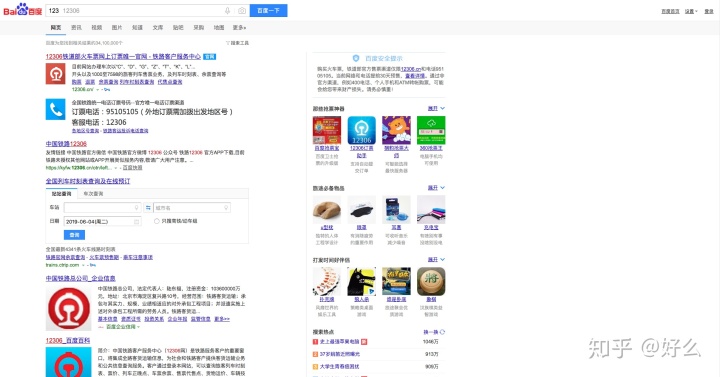Screen dimensions: 720x377
Task: Switch to the 图片 tab
Action: pyautogui.click(x=117, y=28)
